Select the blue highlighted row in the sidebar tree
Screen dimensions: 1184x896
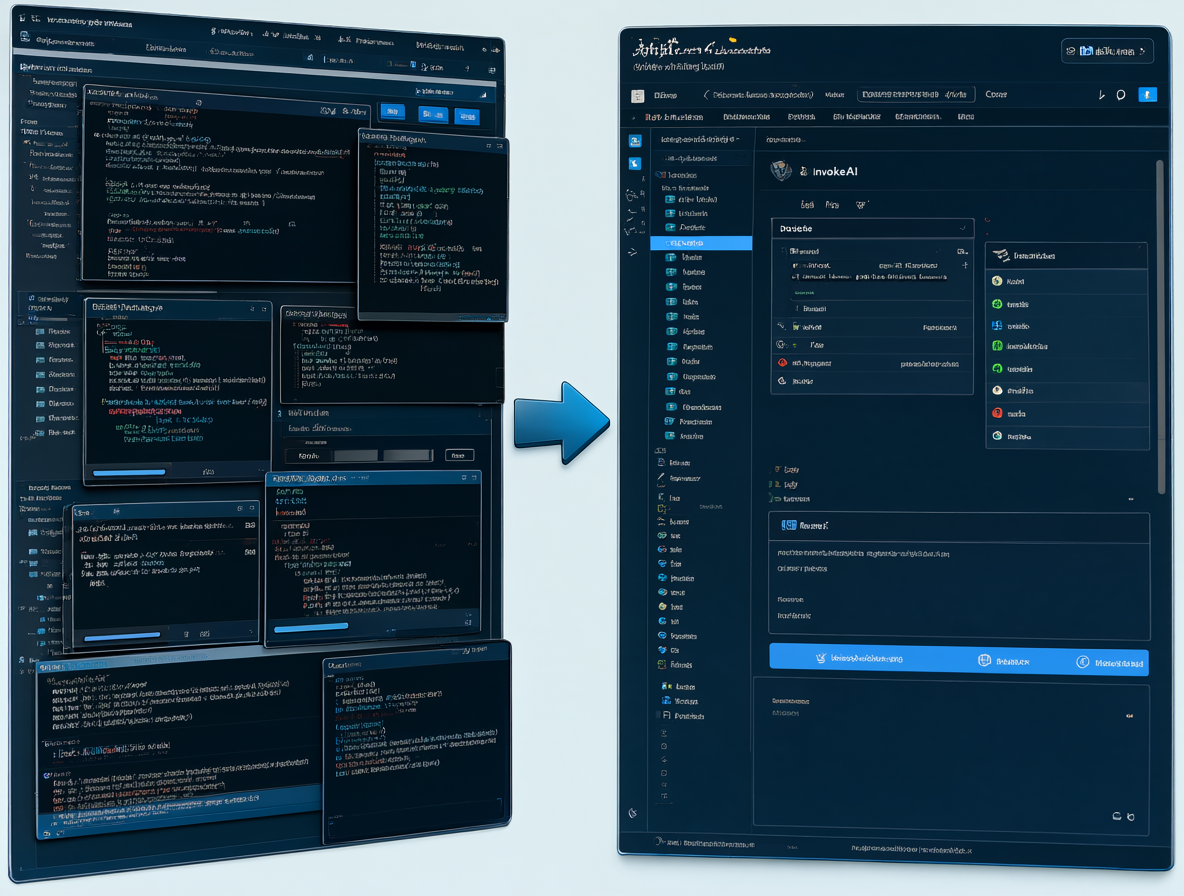[701, 243]
